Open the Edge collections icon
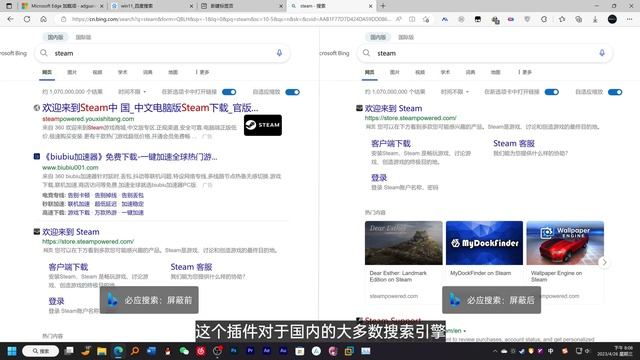The height and width of the screenshot is (360, 640). (x=578, y=19)
